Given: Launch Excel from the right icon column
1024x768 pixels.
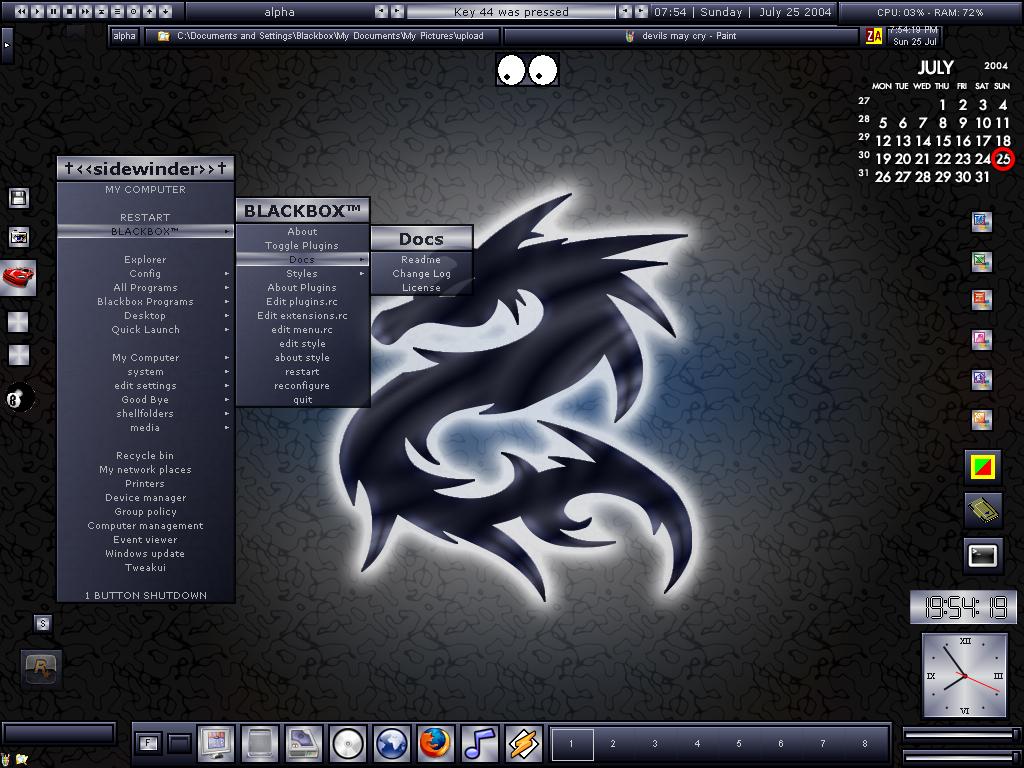Looking at the screenshot, I should (x=982, y=261).
